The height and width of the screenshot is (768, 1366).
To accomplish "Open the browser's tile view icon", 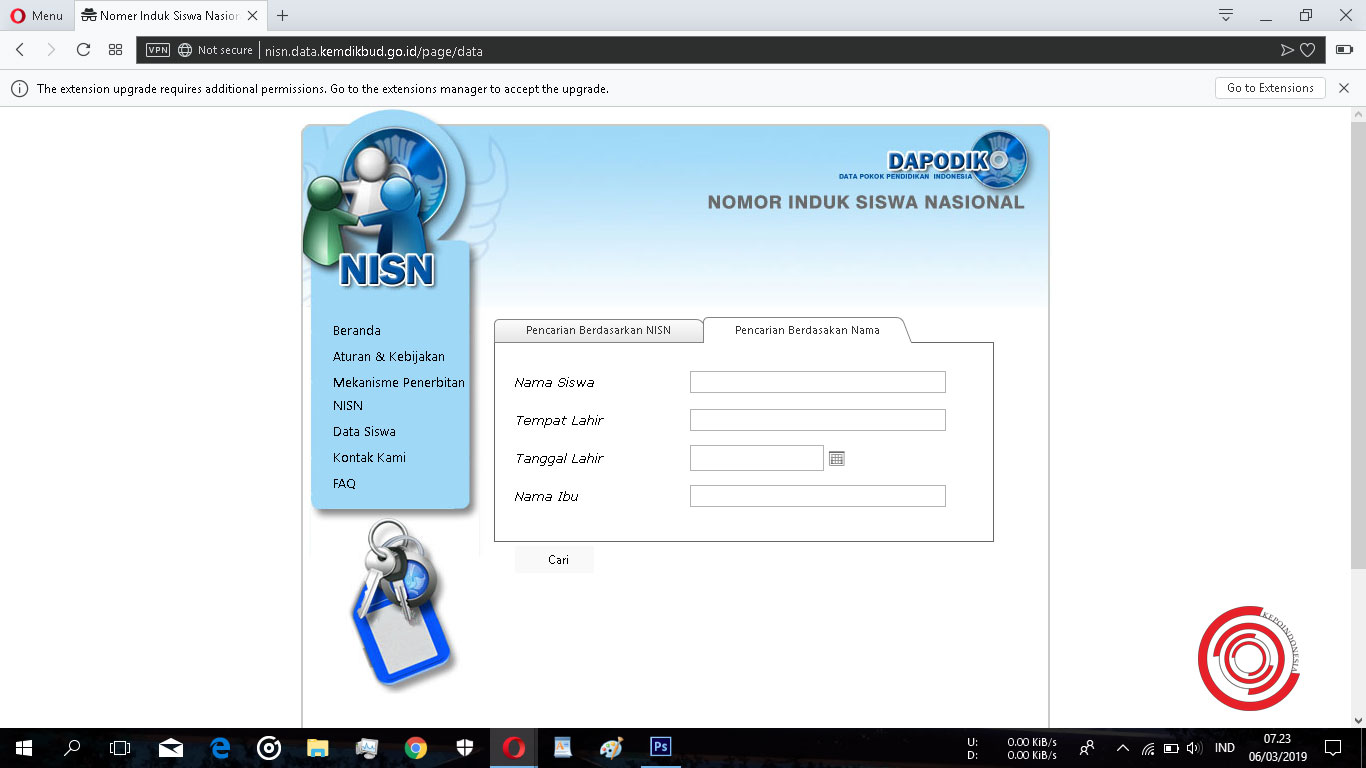I will pos(114,49).
